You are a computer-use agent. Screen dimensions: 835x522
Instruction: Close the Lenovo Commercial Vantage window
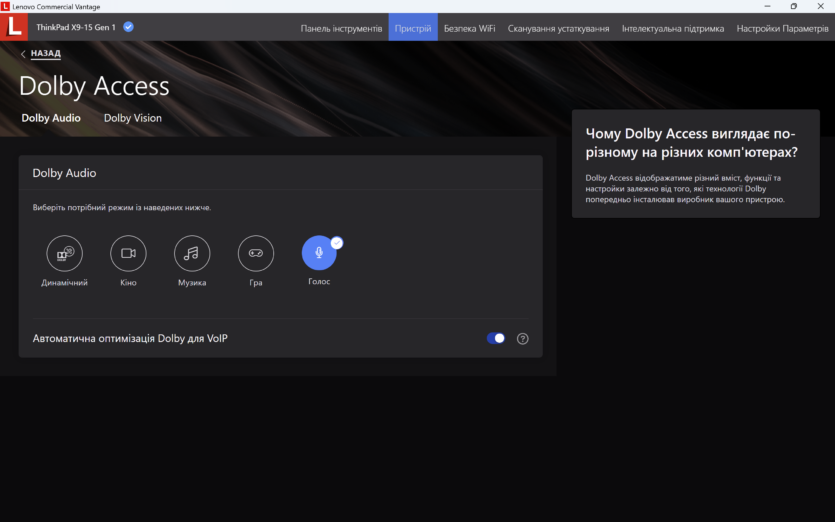[821, 6]
